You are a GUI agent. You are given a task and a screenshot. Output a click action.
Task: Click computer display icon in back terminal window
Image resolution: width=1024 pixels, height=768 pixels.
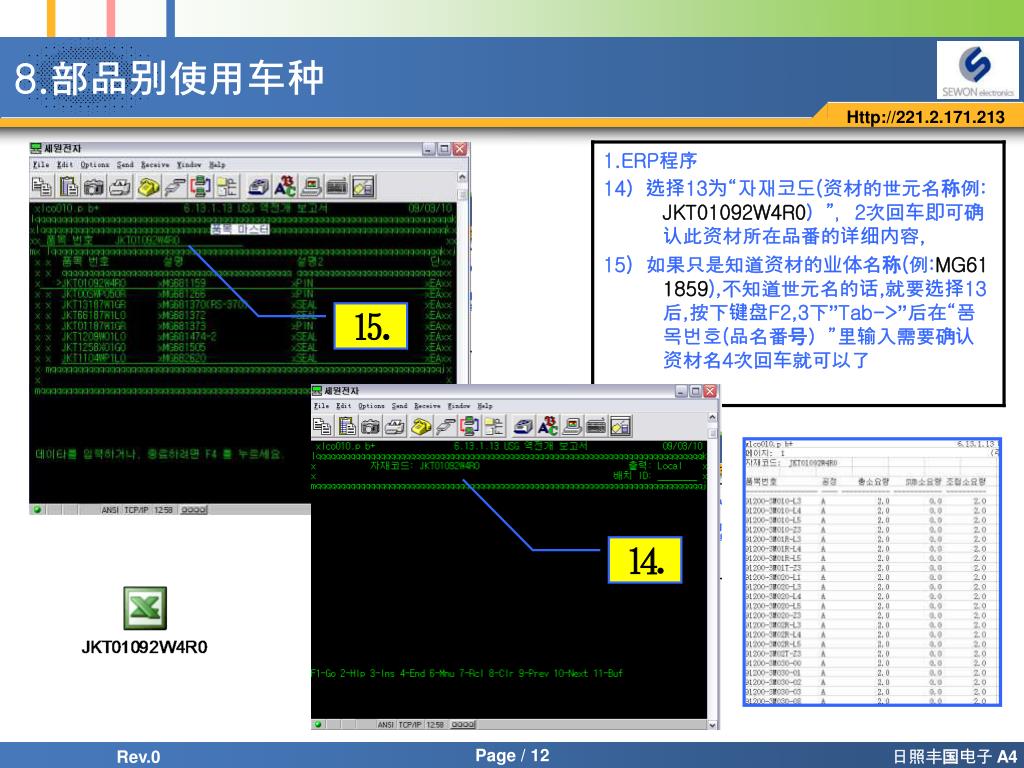(x=311, y=187)
